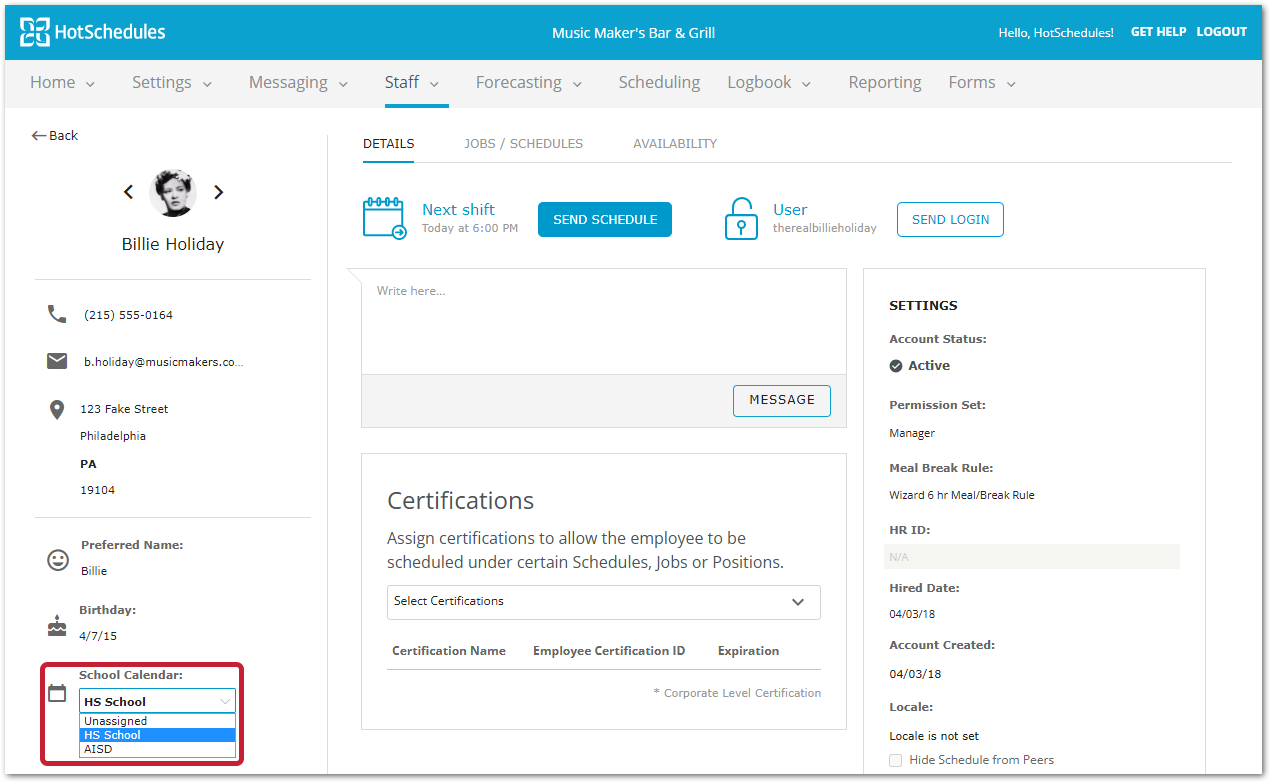Click the smiley Preferred Name icon

pos(58,560)
